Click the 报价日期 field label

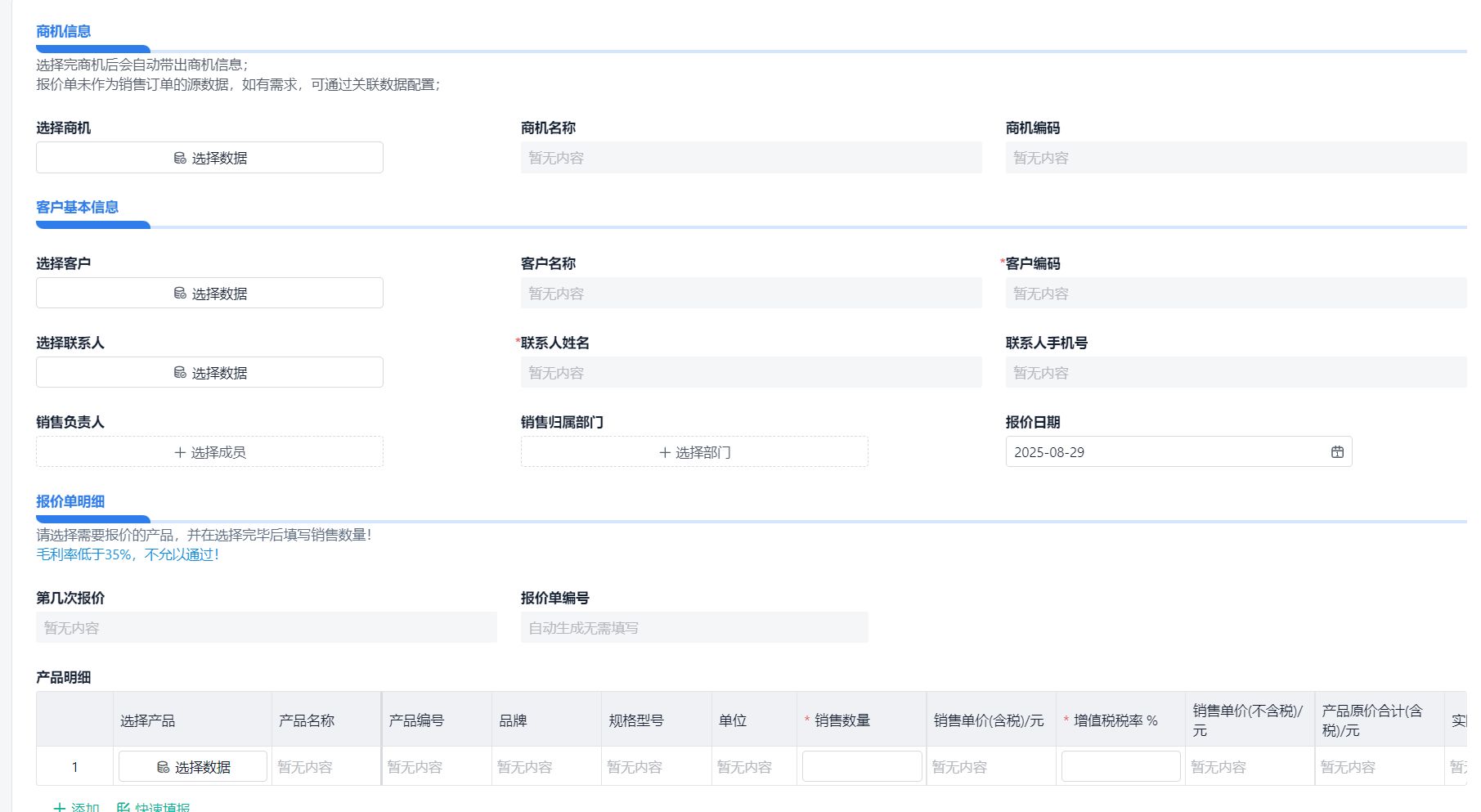[1033, 422]
